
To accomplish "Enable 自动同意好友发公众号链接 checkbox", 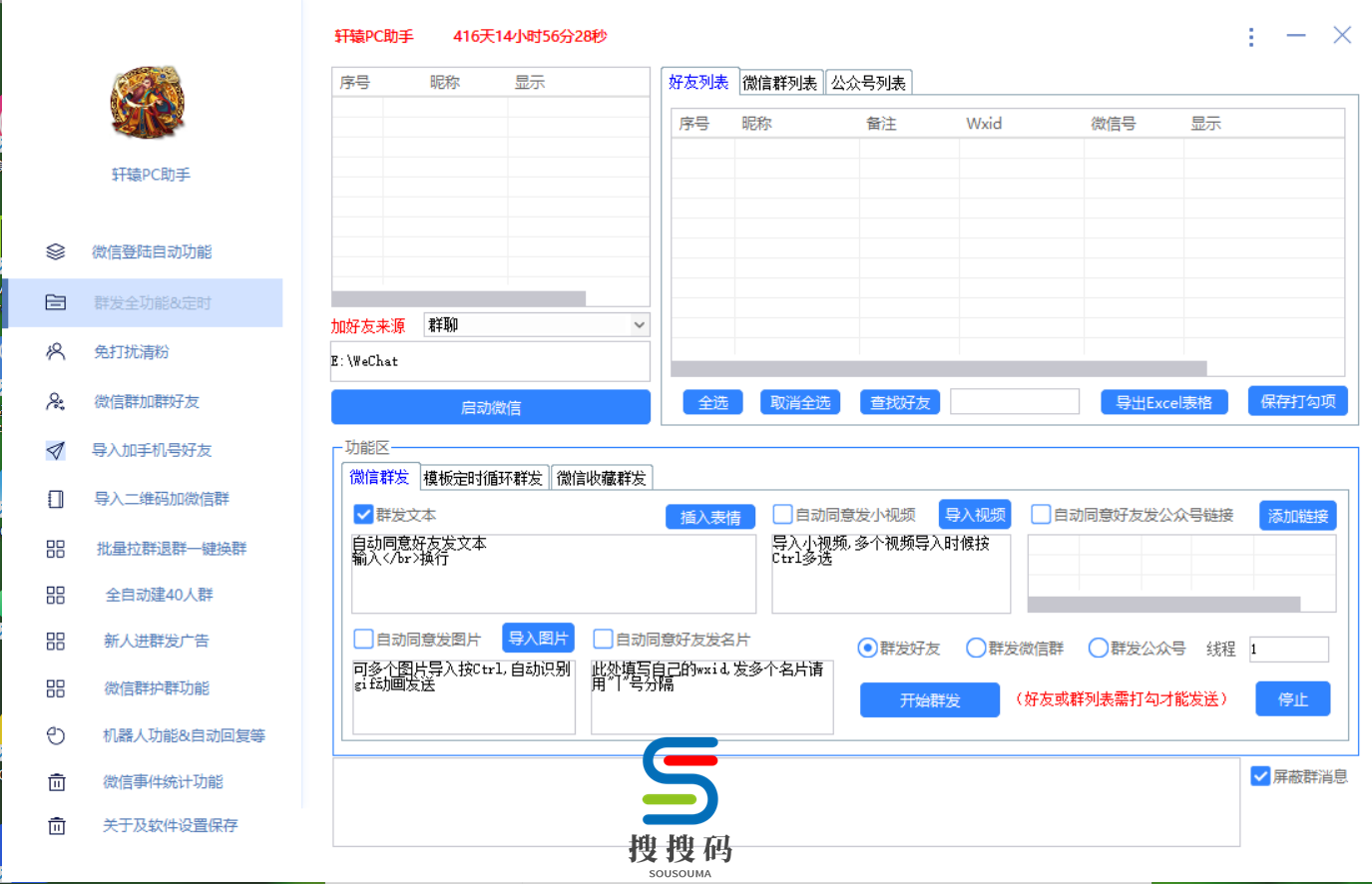I will tap(1041, 515).
